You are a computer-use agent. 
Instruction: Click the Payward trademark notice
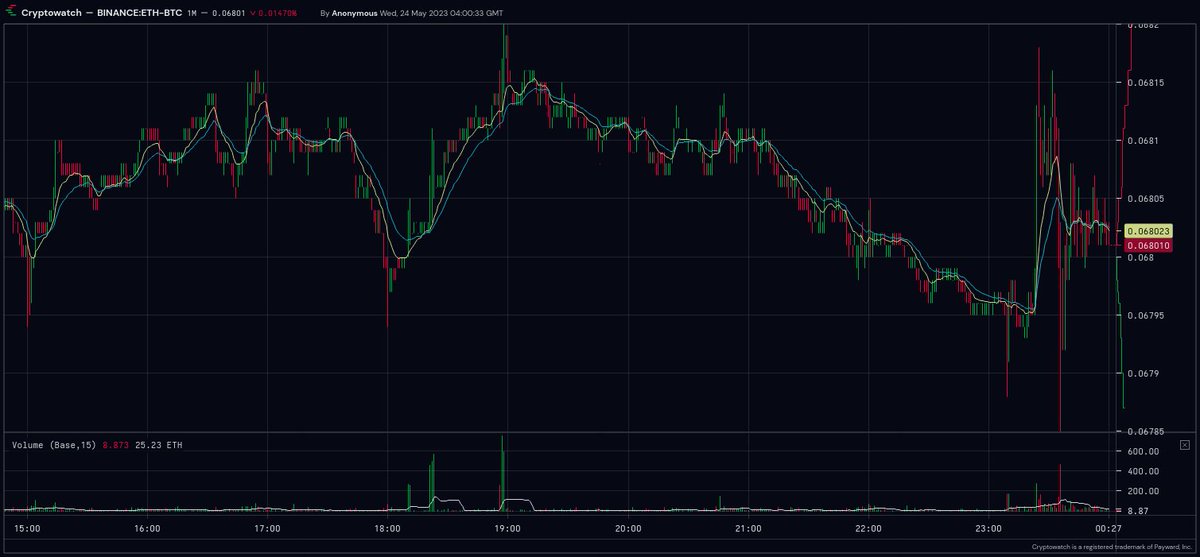(1111, 548)
